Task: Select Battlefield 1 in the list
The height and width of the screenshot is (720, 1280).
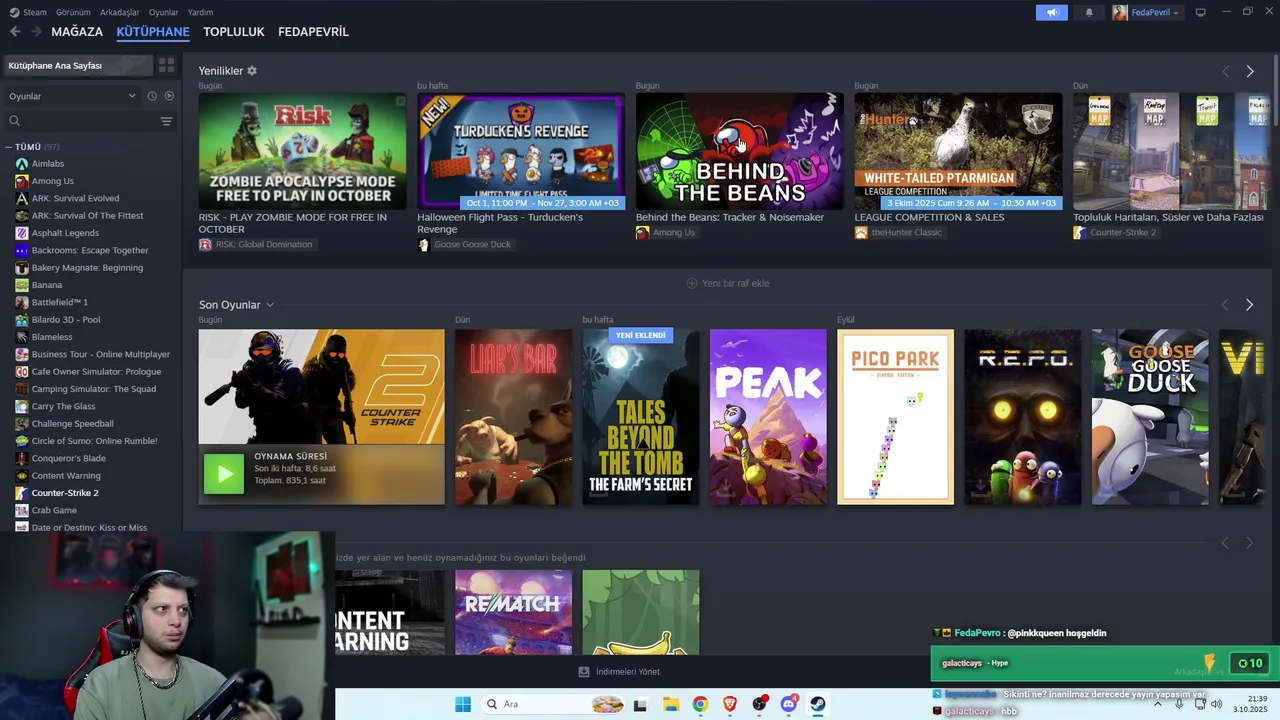Action: [60, 302]
